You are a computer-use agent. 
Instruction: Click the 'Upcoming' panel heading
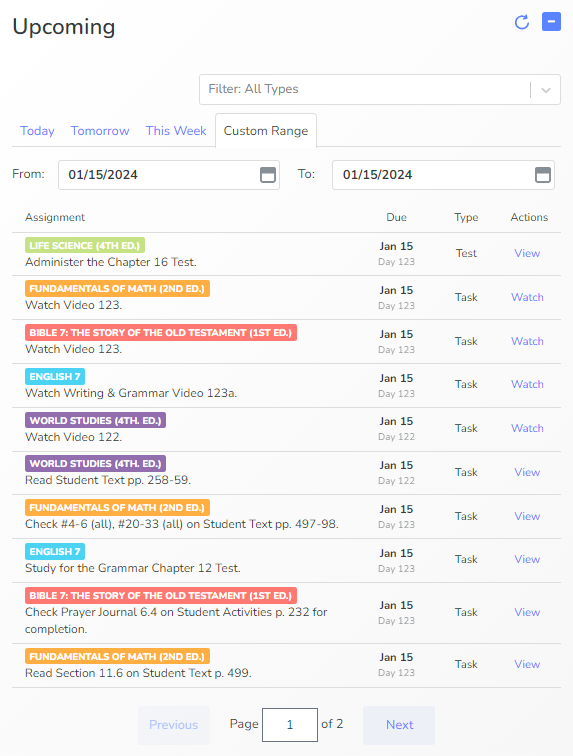tap(64, 27)
